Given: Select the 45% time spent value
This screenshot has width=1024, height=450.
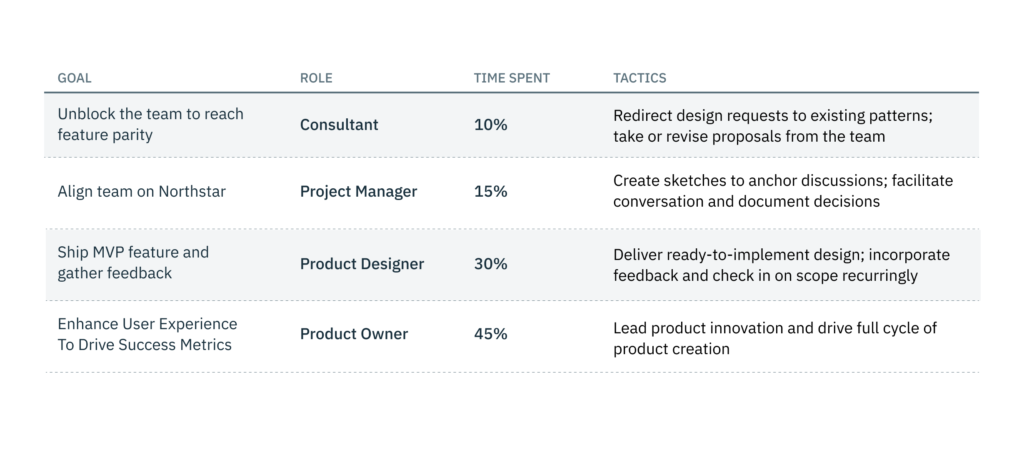Looking at the screenshot, I should 491,334.
